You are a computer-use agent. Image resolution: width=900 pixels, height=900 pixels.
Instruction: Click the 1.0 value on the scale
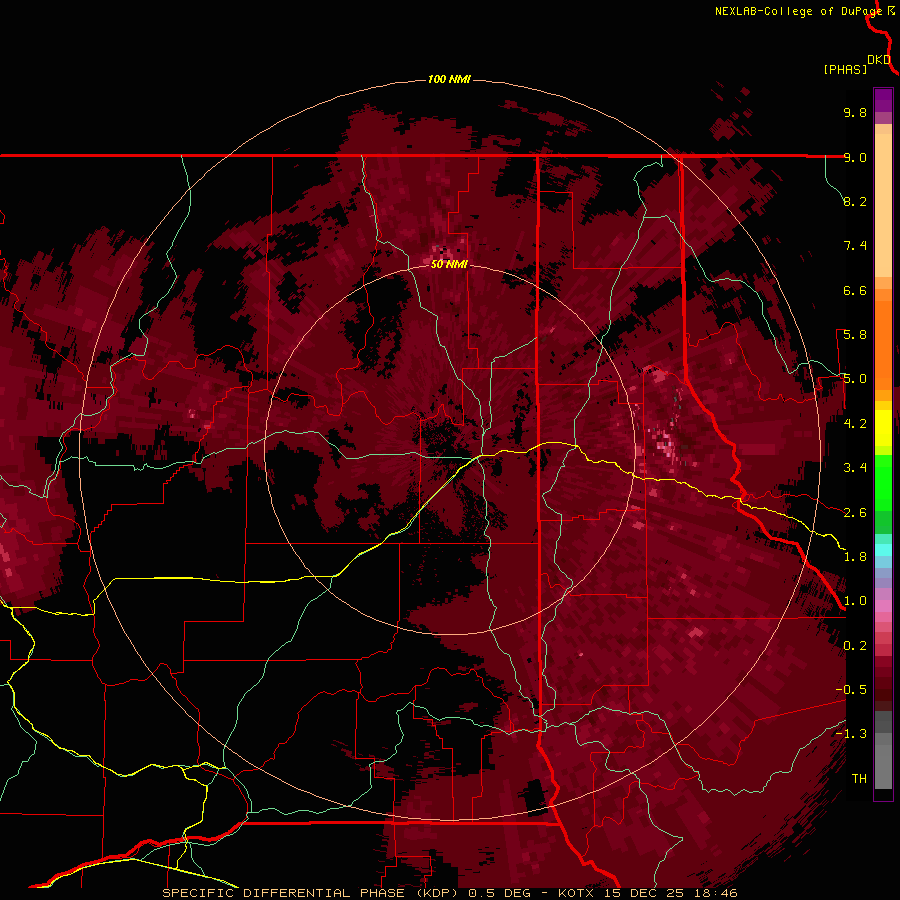point(855,601)
